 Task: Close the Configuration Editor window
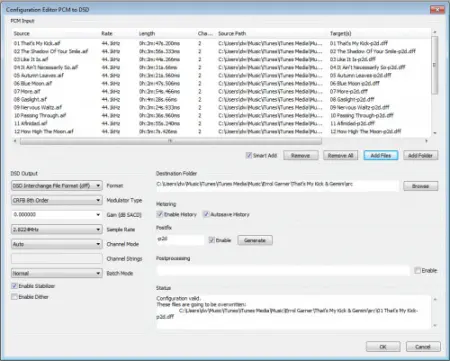click(437, 10)
